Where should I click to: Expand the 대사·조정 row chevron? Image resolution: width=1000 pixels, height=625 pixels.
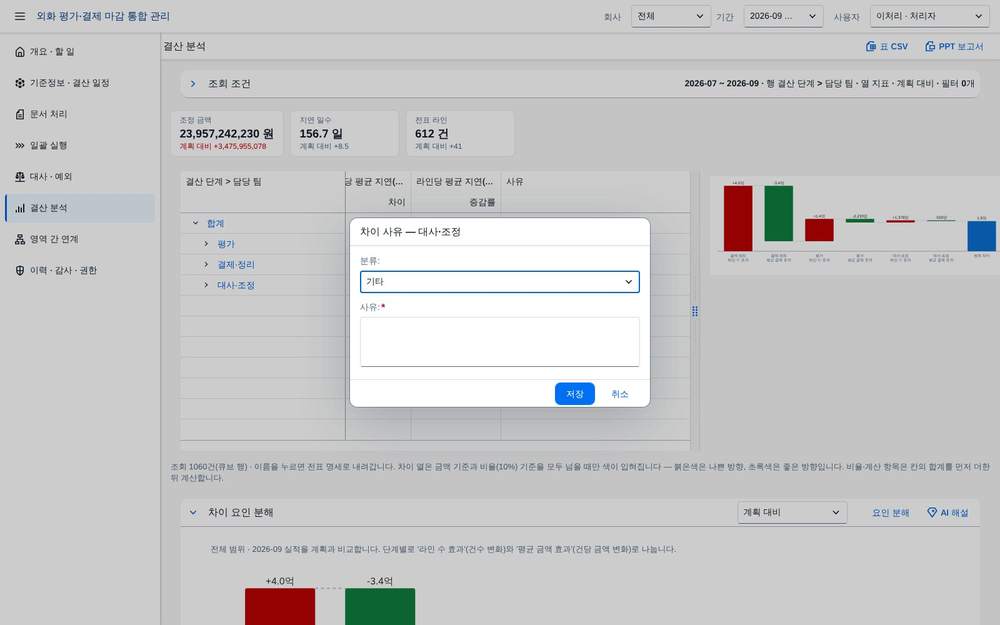click(206, 284)
